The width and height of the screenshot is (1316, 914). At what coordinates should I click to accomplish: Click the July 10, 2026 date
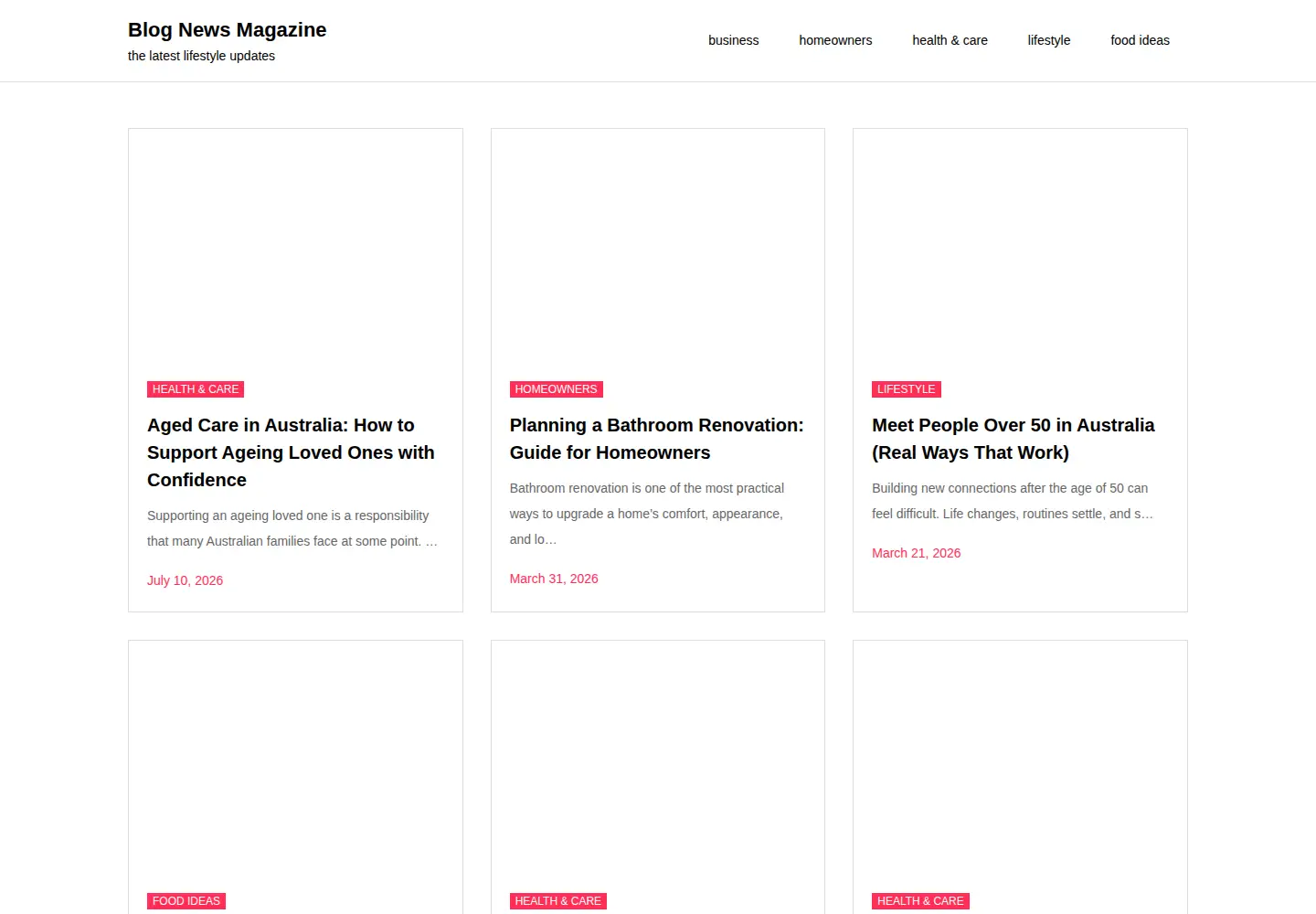click(x=185, y=580)
